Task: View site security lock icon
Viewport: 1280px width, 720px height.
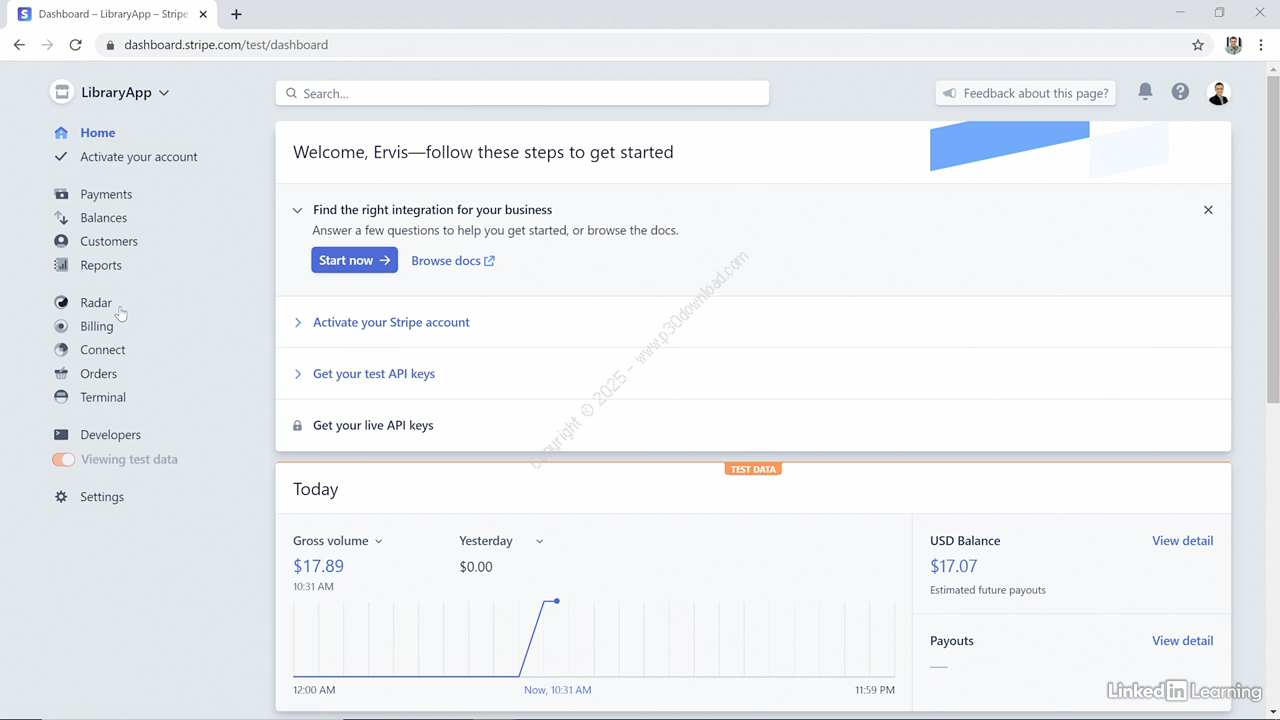Action: (x=109, y=45)
